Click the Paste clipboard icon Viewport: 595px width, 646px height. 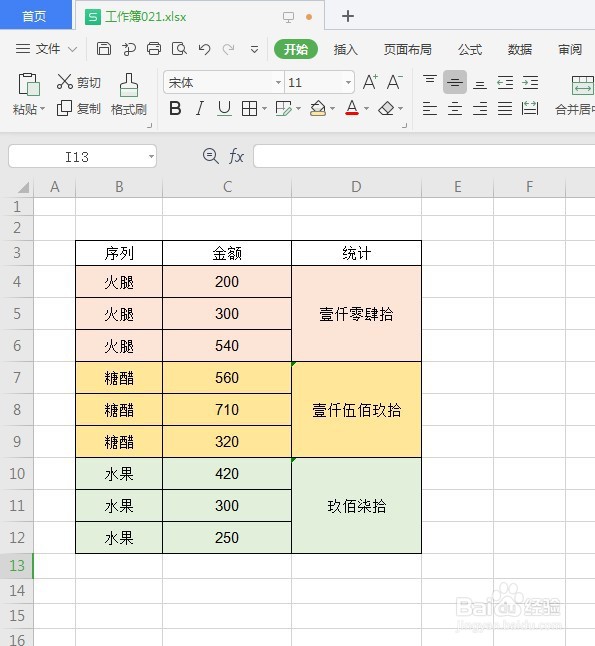click(29, 84)
